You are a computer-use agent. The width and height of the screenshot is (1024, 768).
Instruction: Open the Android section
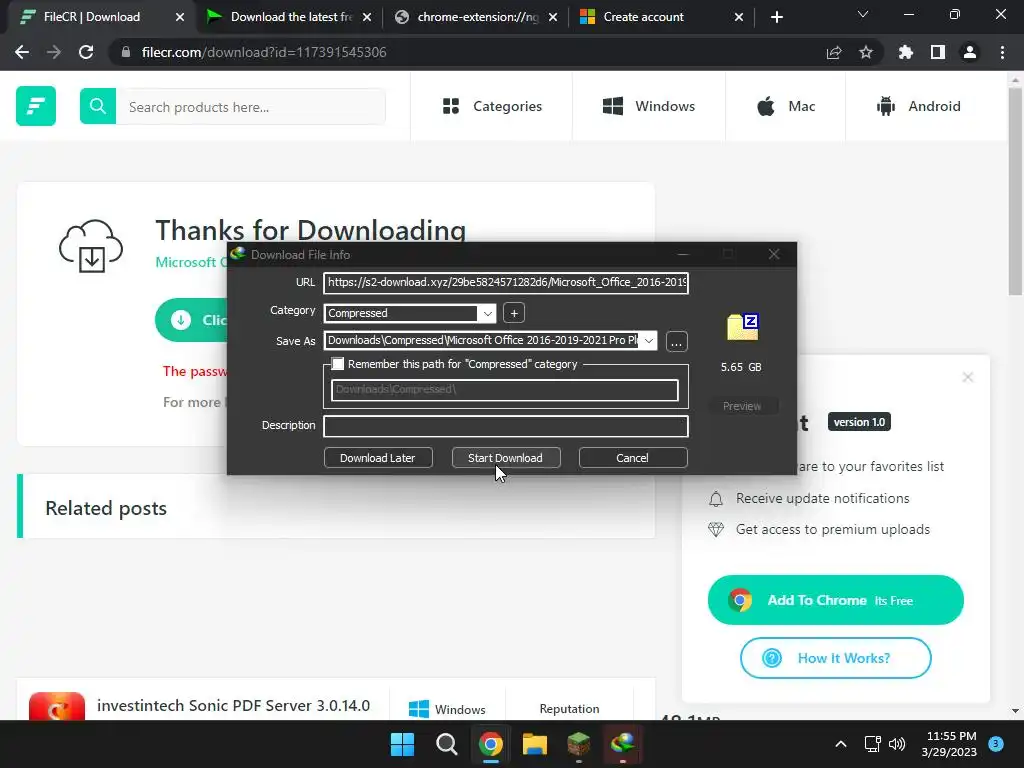pos(918,106)
